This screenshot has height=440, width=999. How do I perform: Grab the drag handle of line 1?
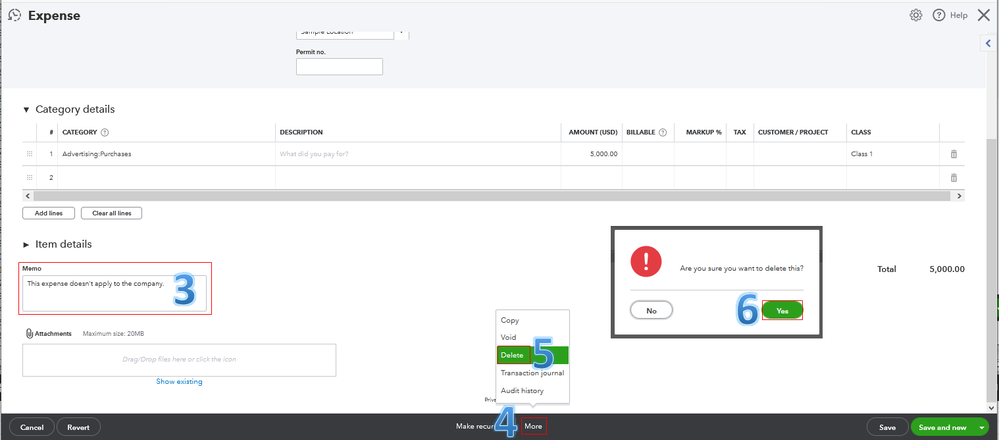point(29,154)
